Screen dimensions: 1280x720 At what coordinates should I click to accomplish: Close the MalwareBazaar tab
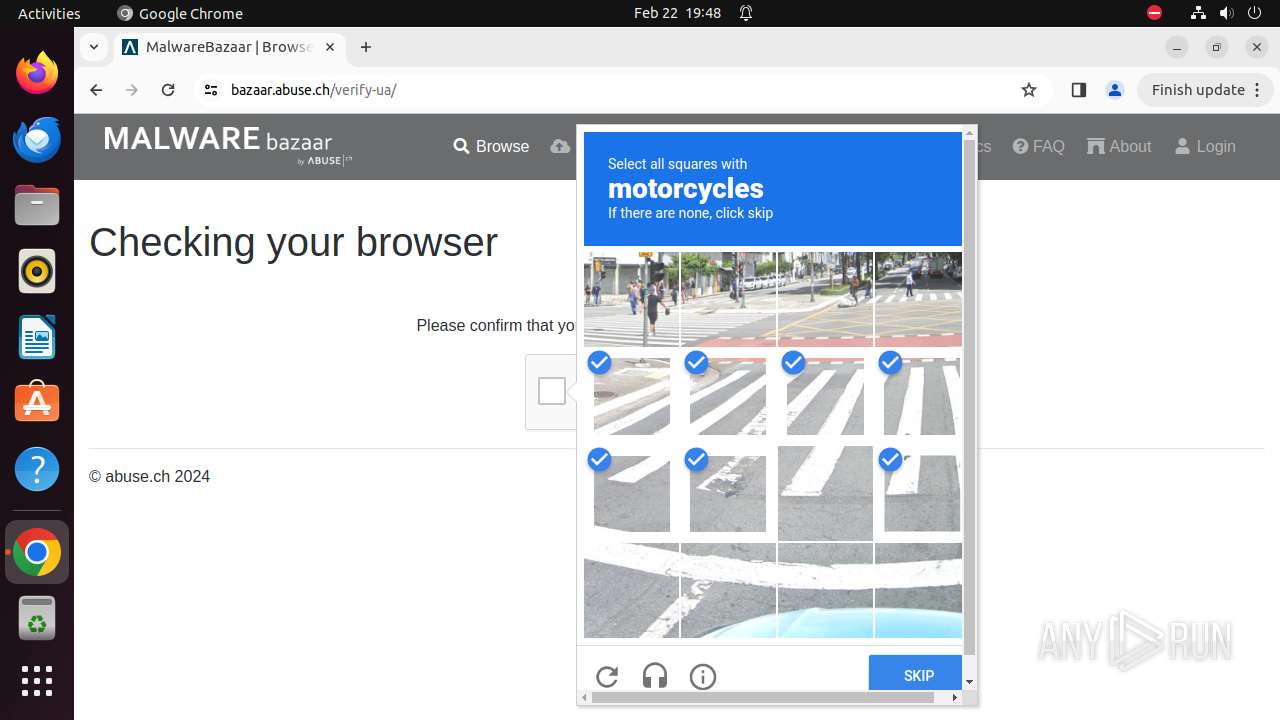(x=329, y=47)
